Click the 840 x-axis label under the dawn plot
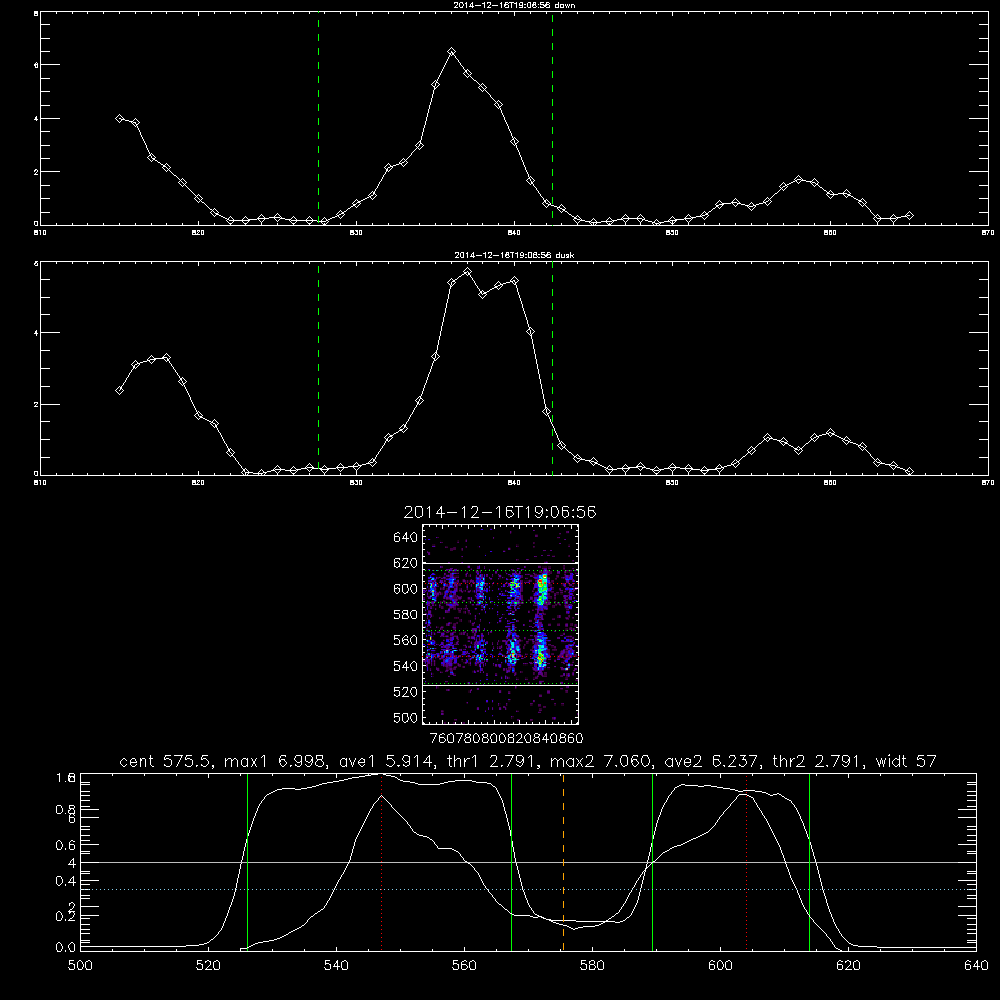Viewport: 1000px width, 1000px height. (x=515, y=233)
